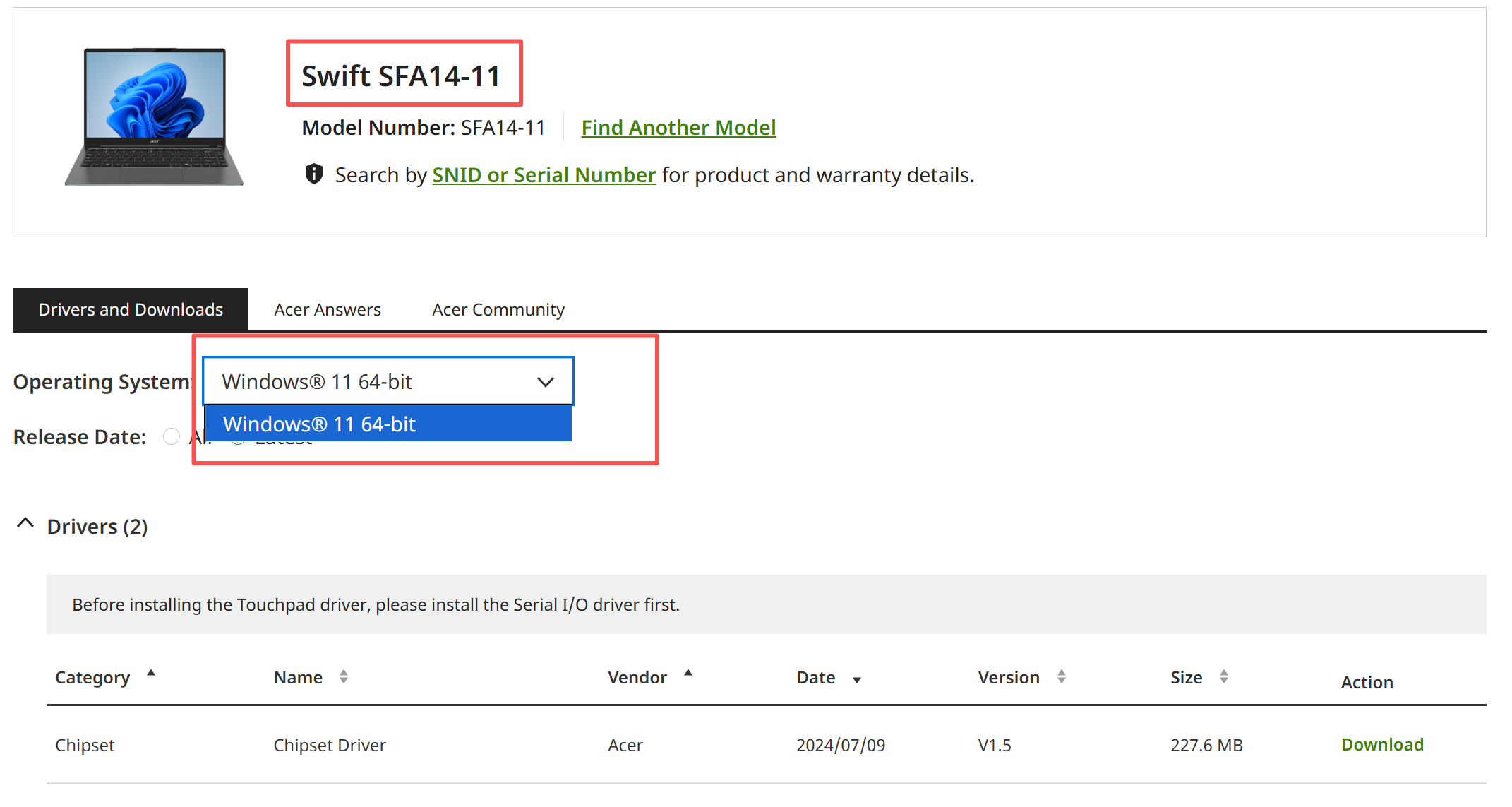
Task: Click the Find Another Model link
Action: [x=678, y=127]
